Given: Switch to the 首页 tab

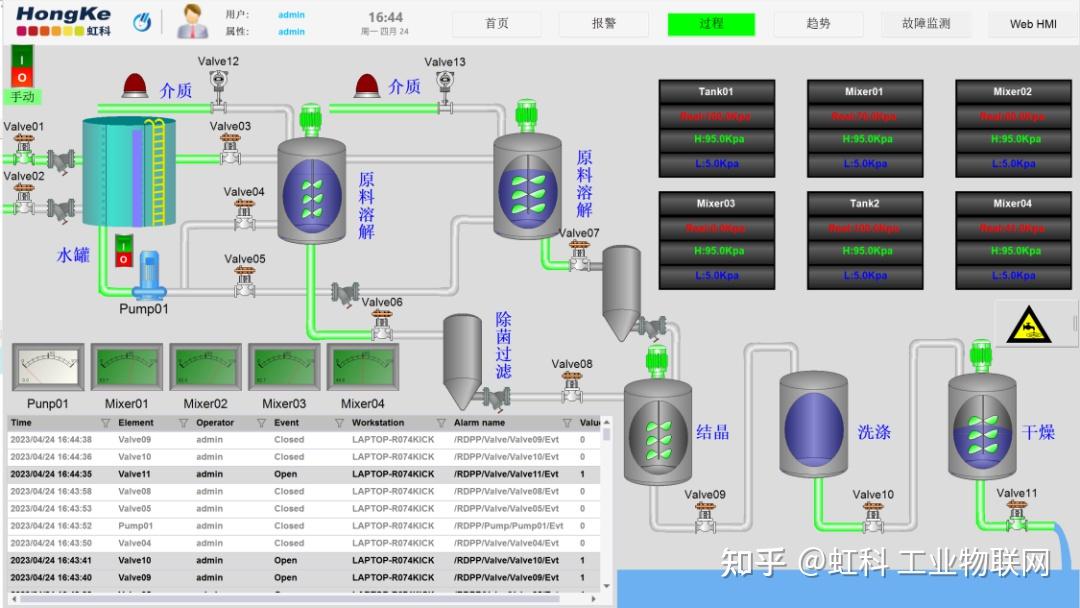Looking at the screenshot, I should [496, 23].
